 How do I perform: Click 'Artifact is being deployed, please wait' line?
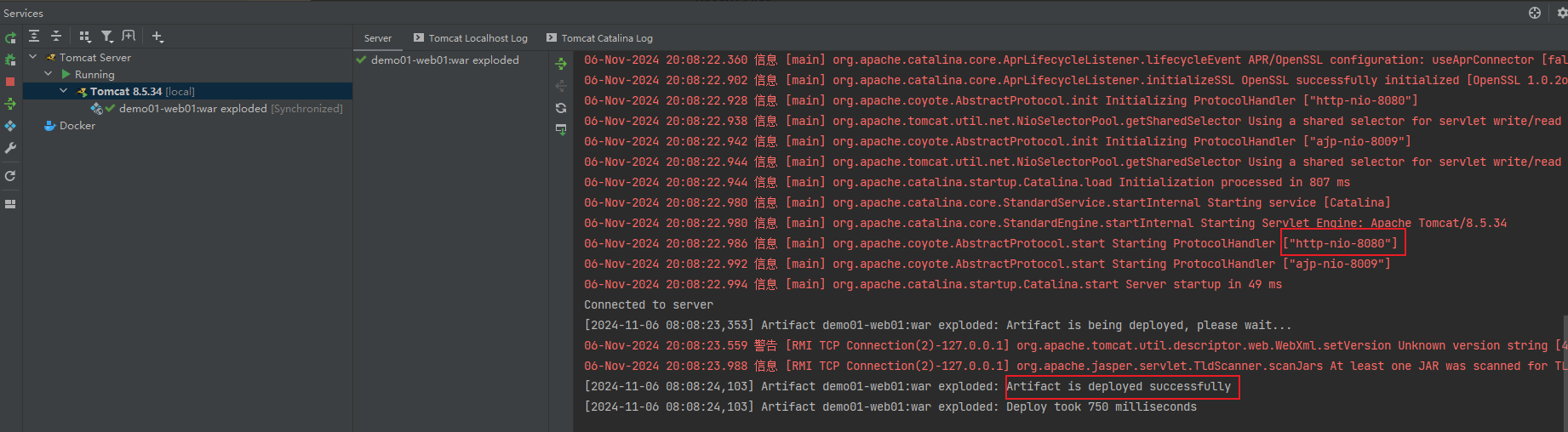click(x=938, y=325)
